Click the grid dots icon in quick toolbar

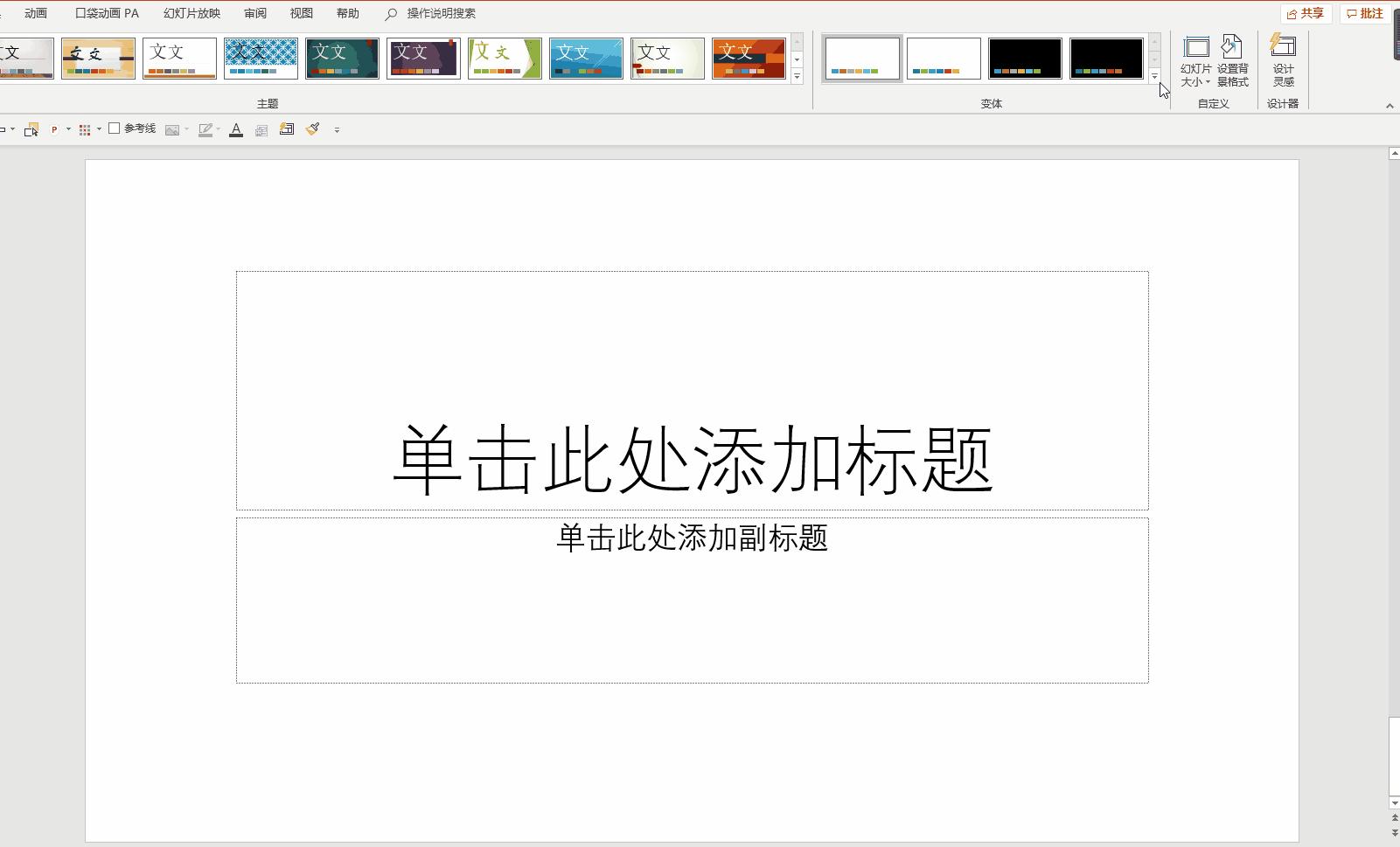tap(85, 128)
